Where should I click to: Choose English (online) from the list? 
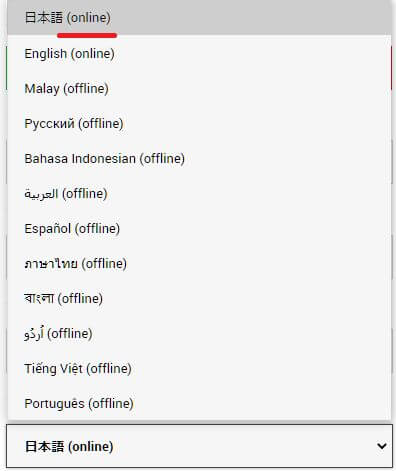[199, 53]
